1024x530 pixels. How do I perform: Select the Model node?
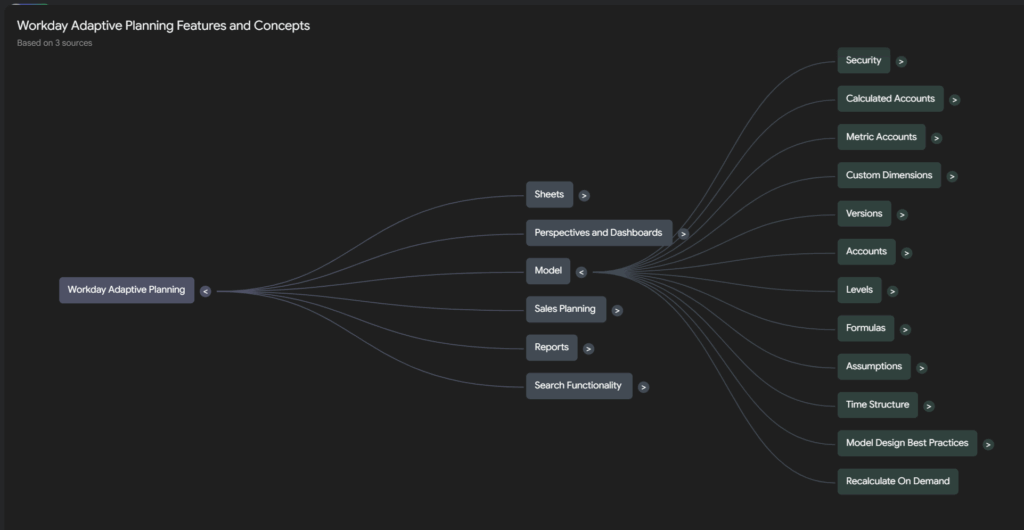(x=548, y=271)
